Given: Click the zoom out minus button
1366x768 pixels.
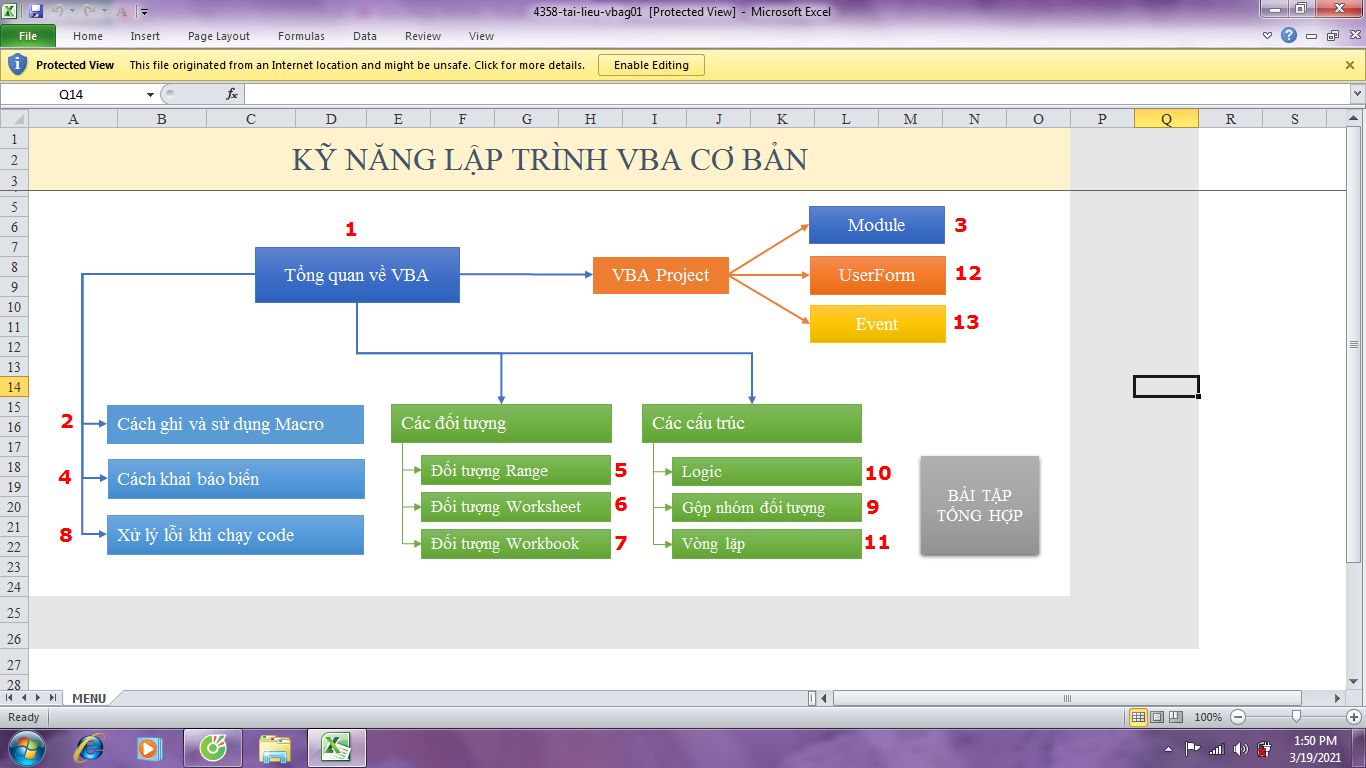Looking at the screenshot, I should pyautogui.click(x=1238, y=717).
